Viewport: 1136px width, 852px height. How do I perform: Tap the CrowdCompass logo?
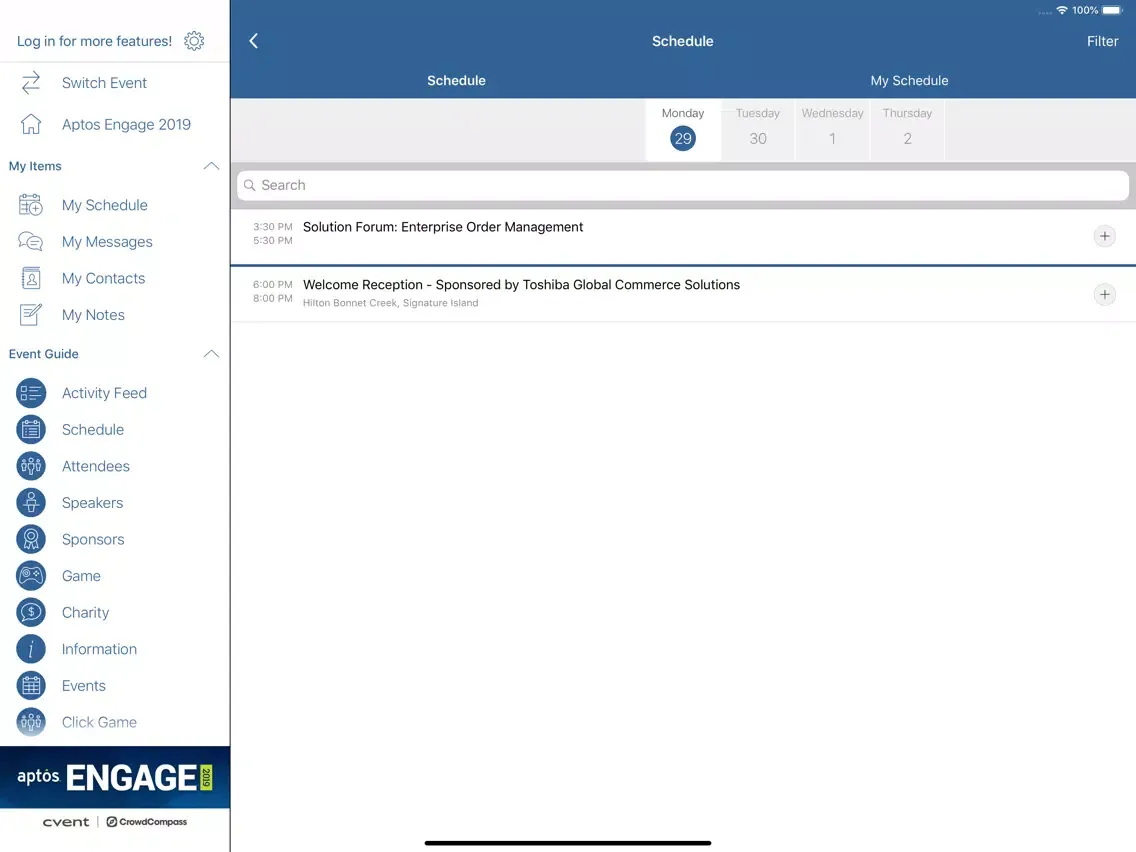pos(147,822)
